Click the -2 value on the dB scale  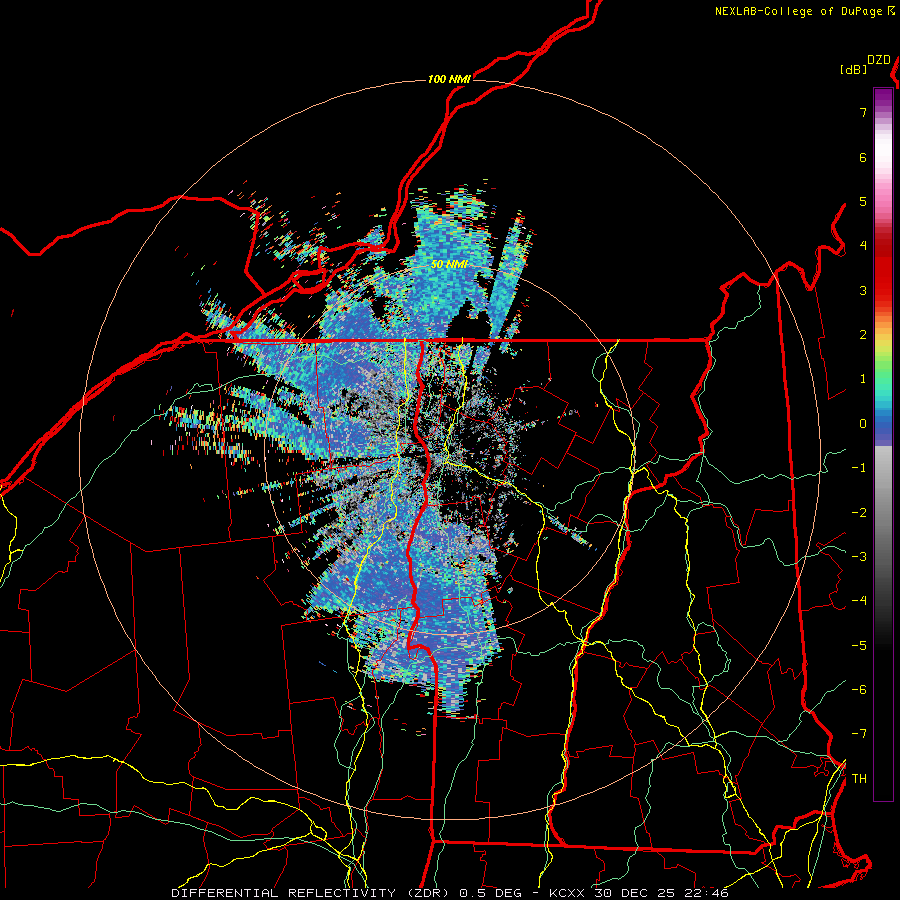tap(859, 512)
